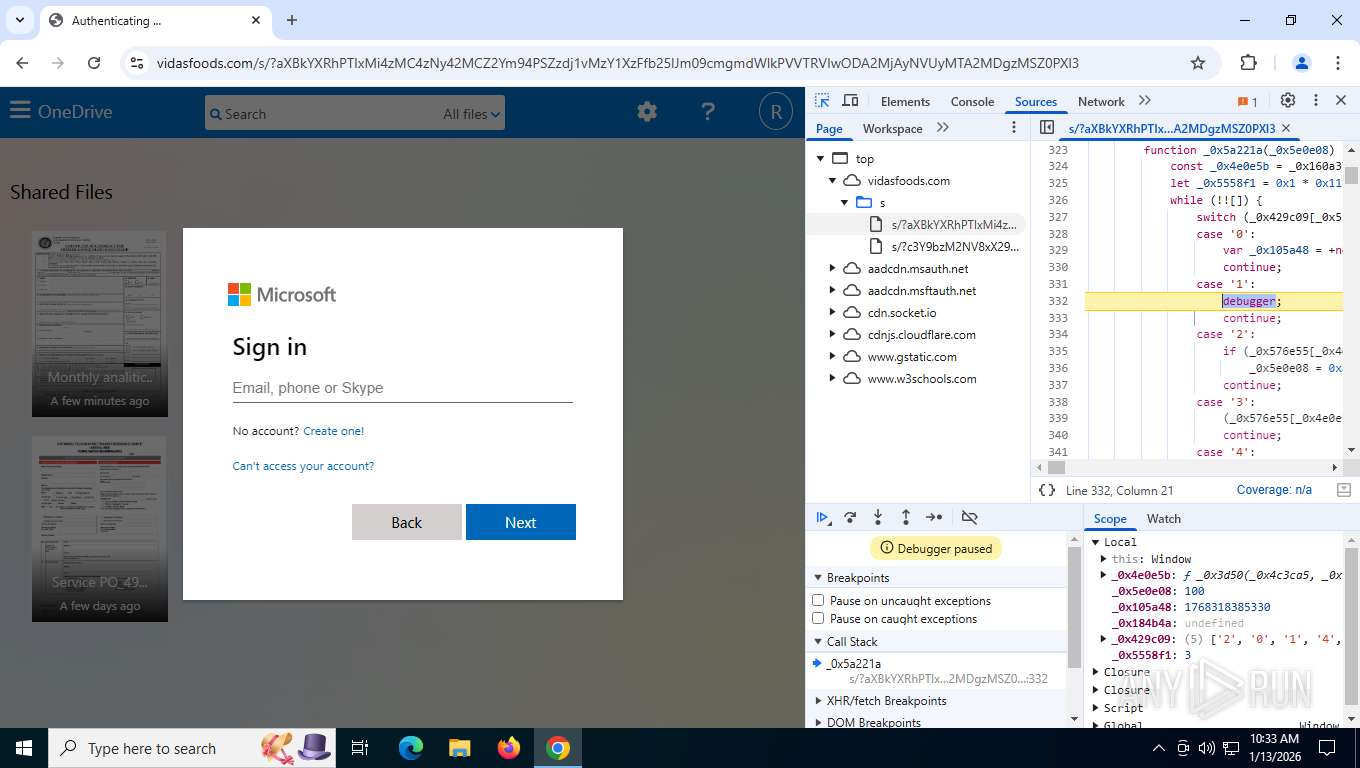
Task: Step over next function call
Action: (850, 517)
